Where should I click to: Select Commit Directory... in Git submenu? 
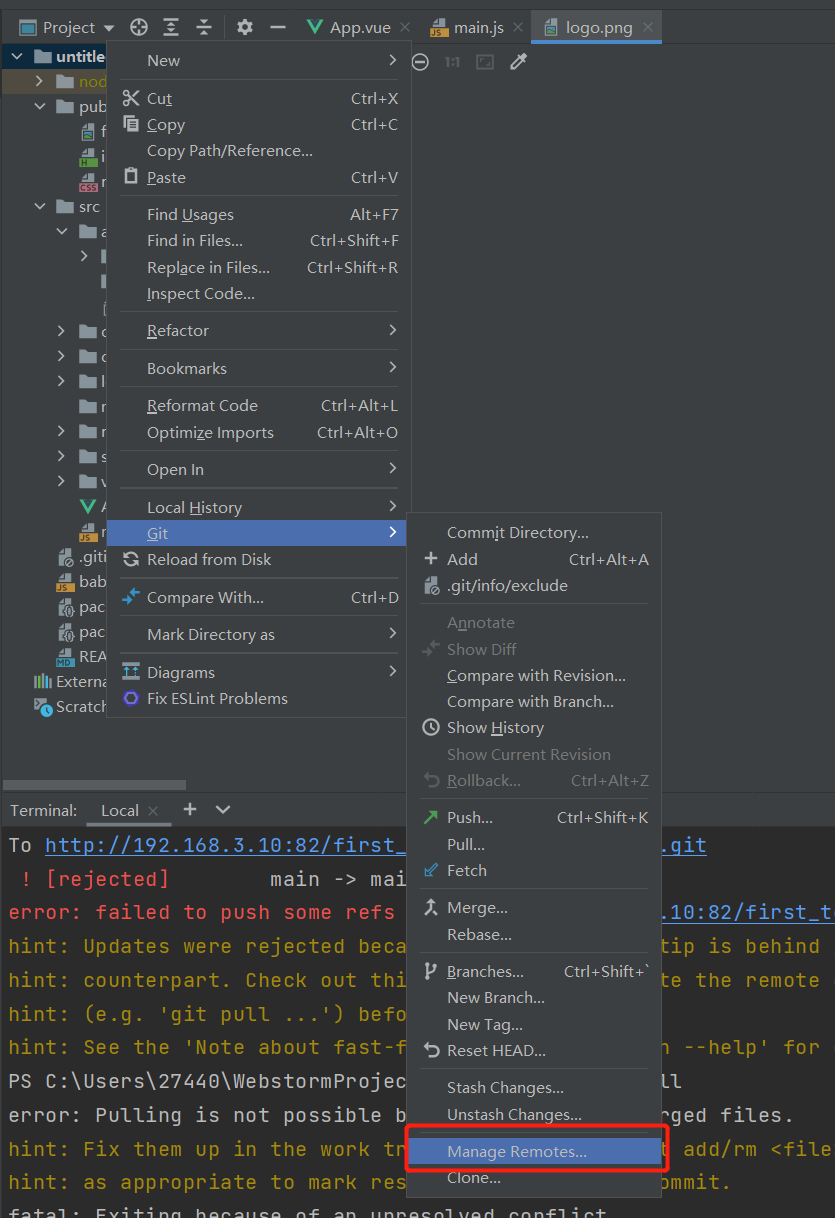pyautogui.click(x=534, y=533)
